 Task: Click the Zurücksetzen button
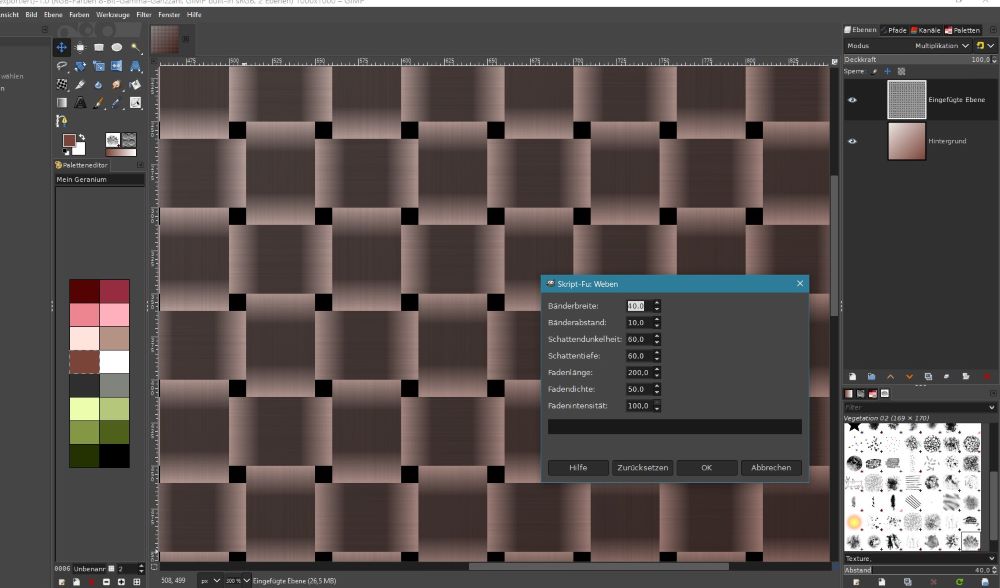642,467
